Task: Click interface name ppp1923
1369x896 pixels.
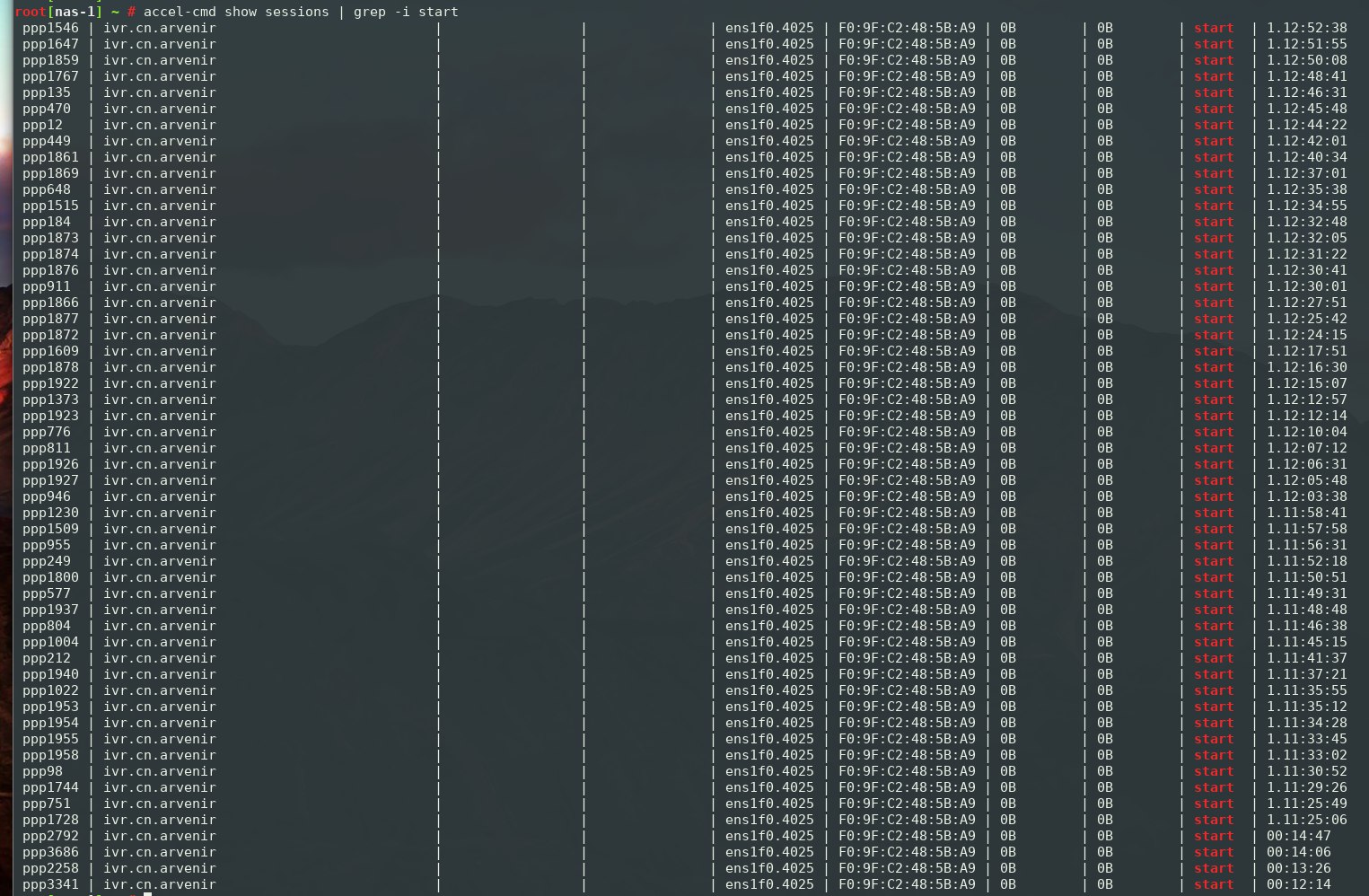Action: (51, 416)
